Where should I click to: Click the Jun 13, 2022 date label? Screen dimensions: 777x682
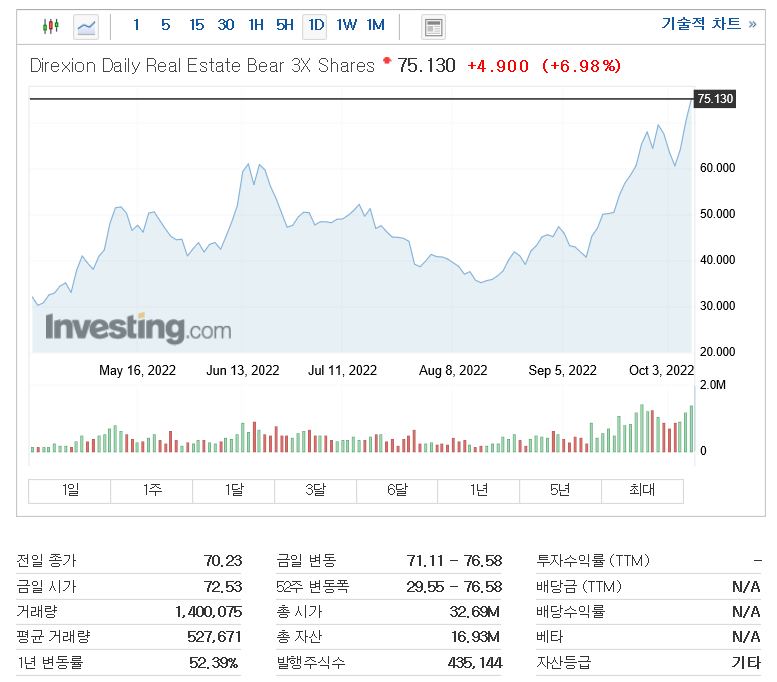243,370
